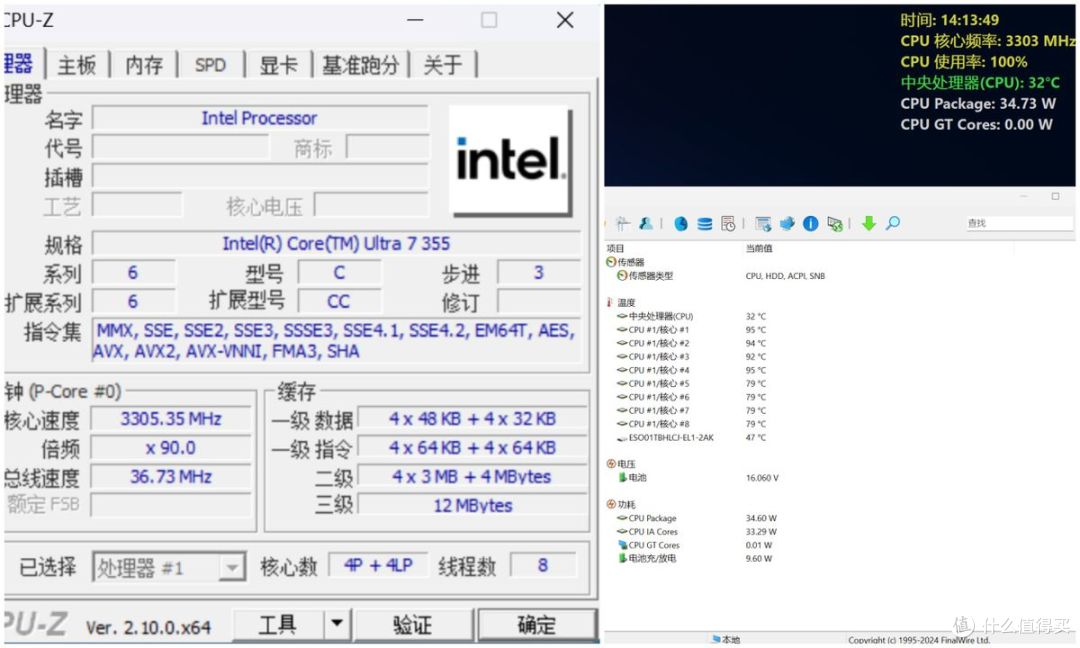Click the 工具 button in CPU-Z
The height and width of the screenshot is (648, 1080).
click(278, 625)
